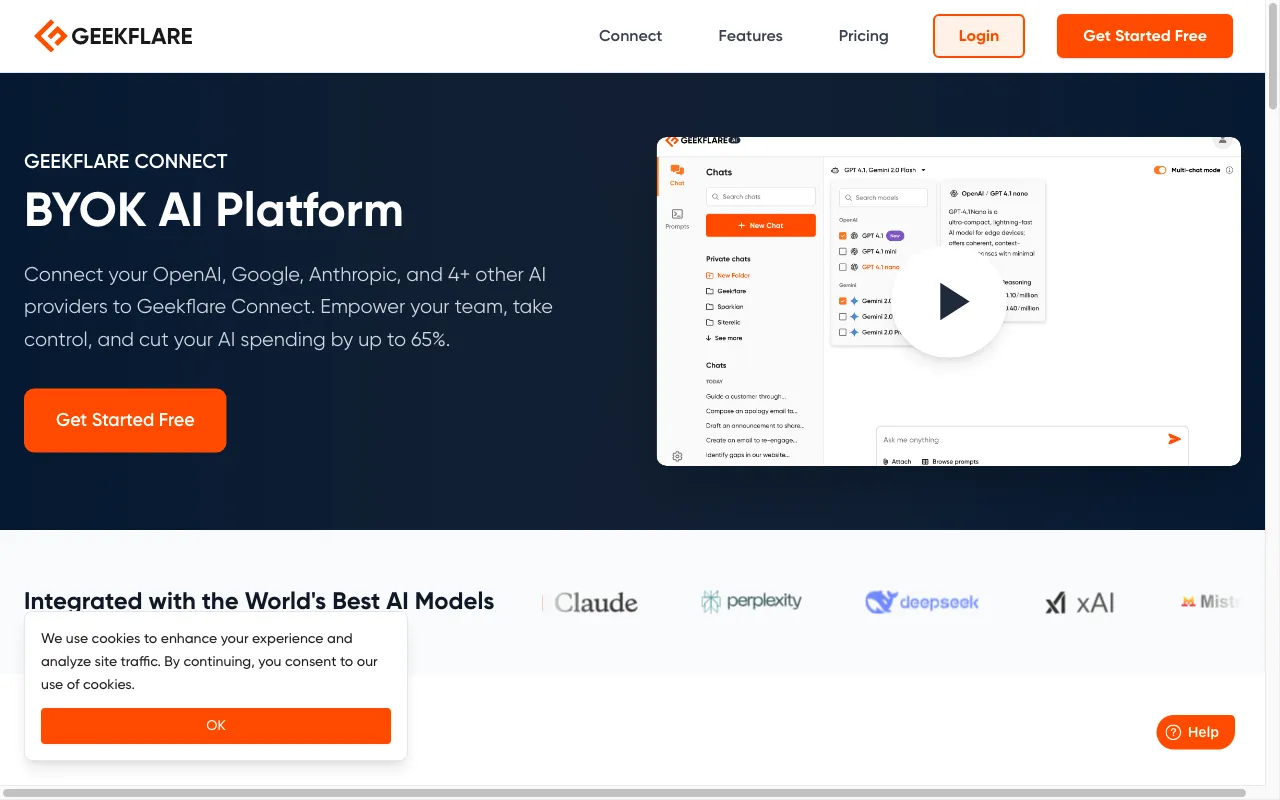Open chat 'Compose an apology email to...'
The height and width of the screenshot is (800, 1280).
click(752, 411)
